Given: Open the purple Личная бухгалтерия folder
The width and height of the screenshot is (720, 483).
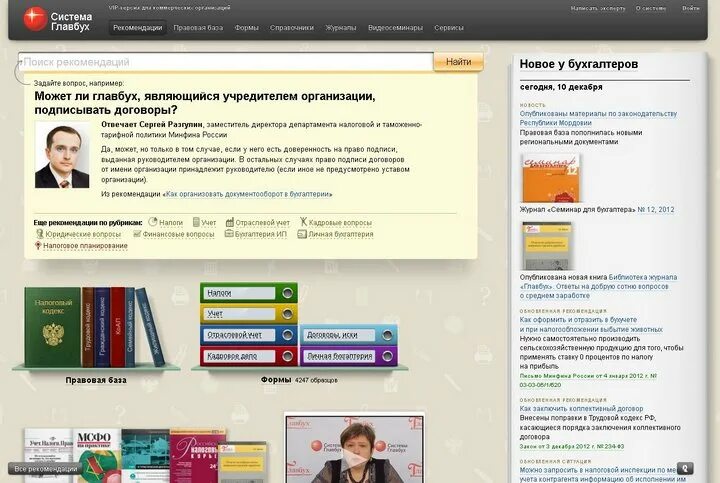Looking at the screenshot, I should coord(349,356).
